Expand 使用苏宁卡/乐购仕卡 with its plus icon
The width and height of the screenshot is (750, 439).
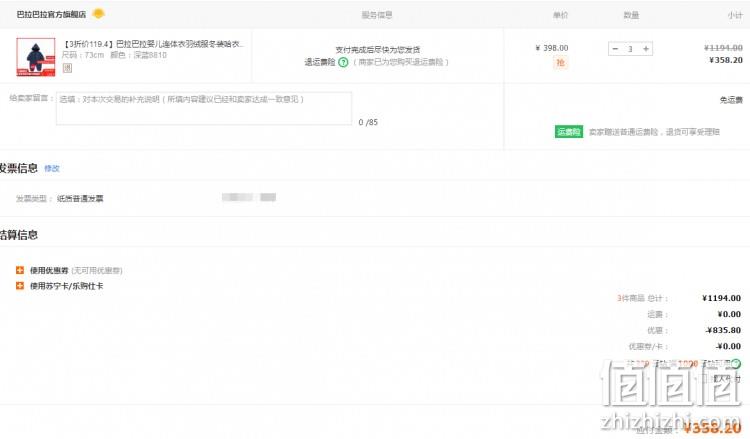click(20, 286)
